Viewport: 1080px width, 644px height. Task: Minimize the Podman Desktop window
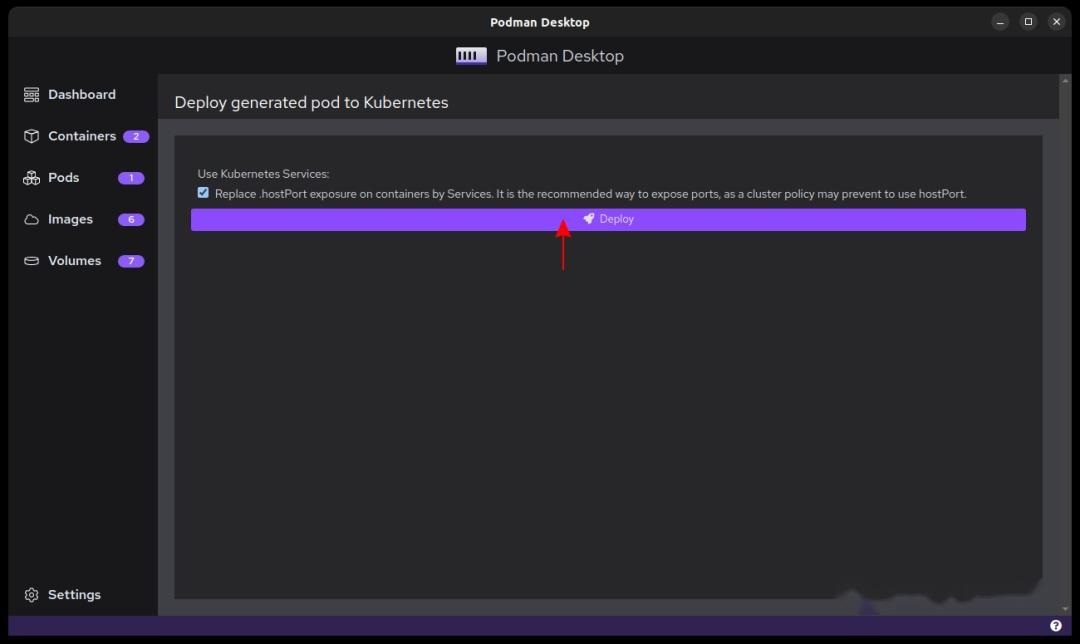pyautogui.click(x=1000, y=21)
